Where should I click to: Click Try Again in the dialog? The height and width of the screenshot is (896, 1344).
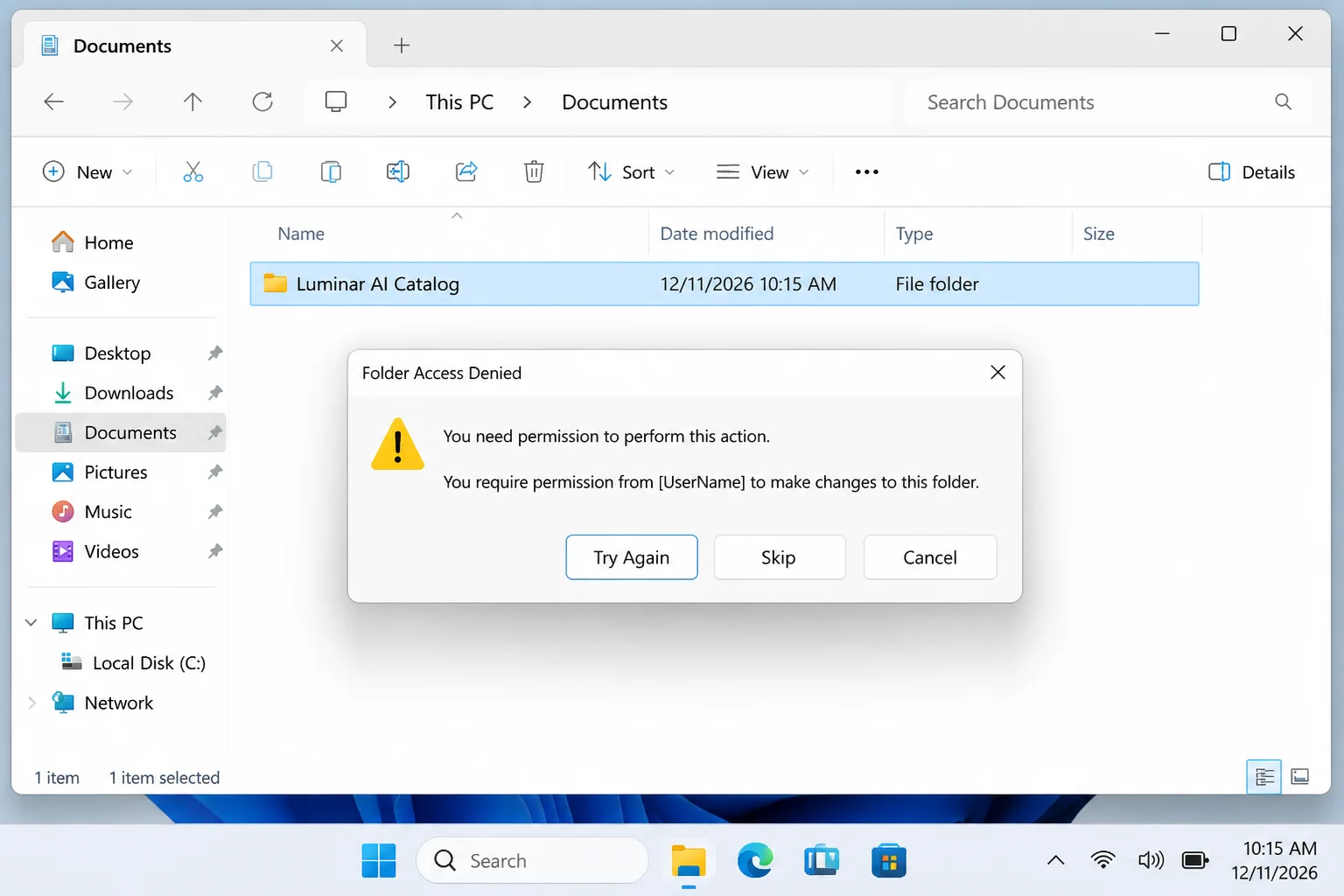tap(632, 557)
